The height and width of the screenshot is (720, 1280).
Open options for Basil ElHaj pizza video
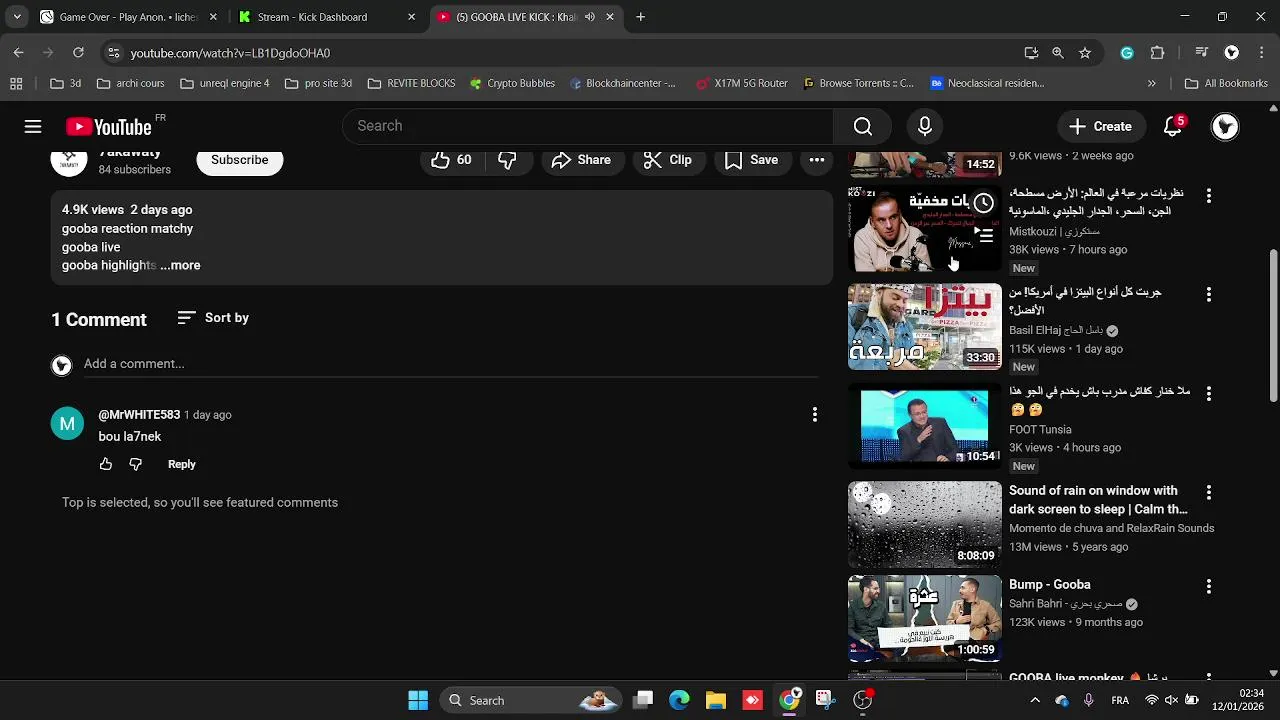pyautogui.click(x=1208, y=295)
